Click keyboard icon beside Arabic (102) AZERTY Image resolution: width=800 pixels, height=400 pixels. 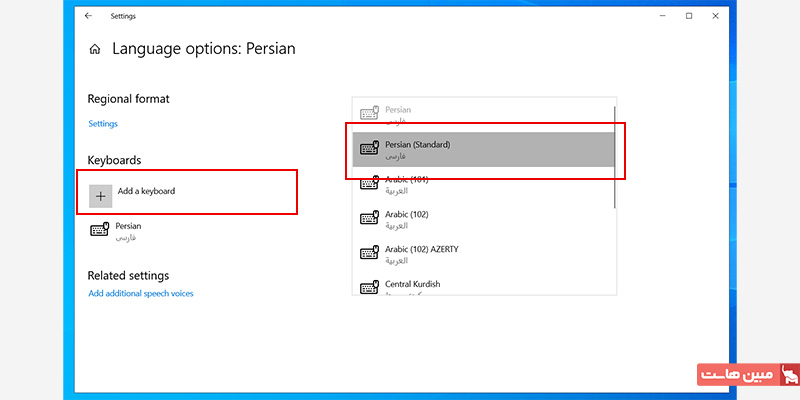tap(369, 253)
